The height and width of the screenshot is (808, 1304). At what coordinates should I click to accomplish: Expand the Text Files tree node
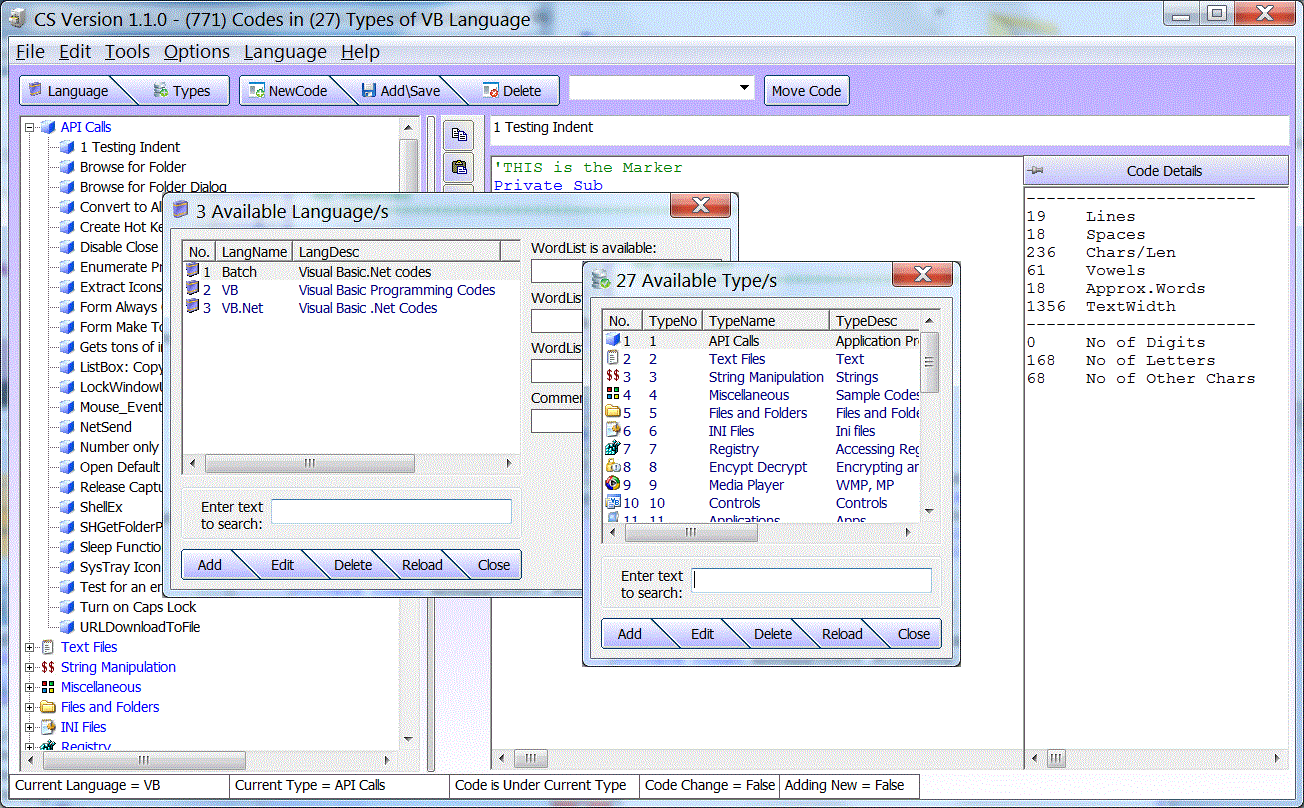coord(30,647)
